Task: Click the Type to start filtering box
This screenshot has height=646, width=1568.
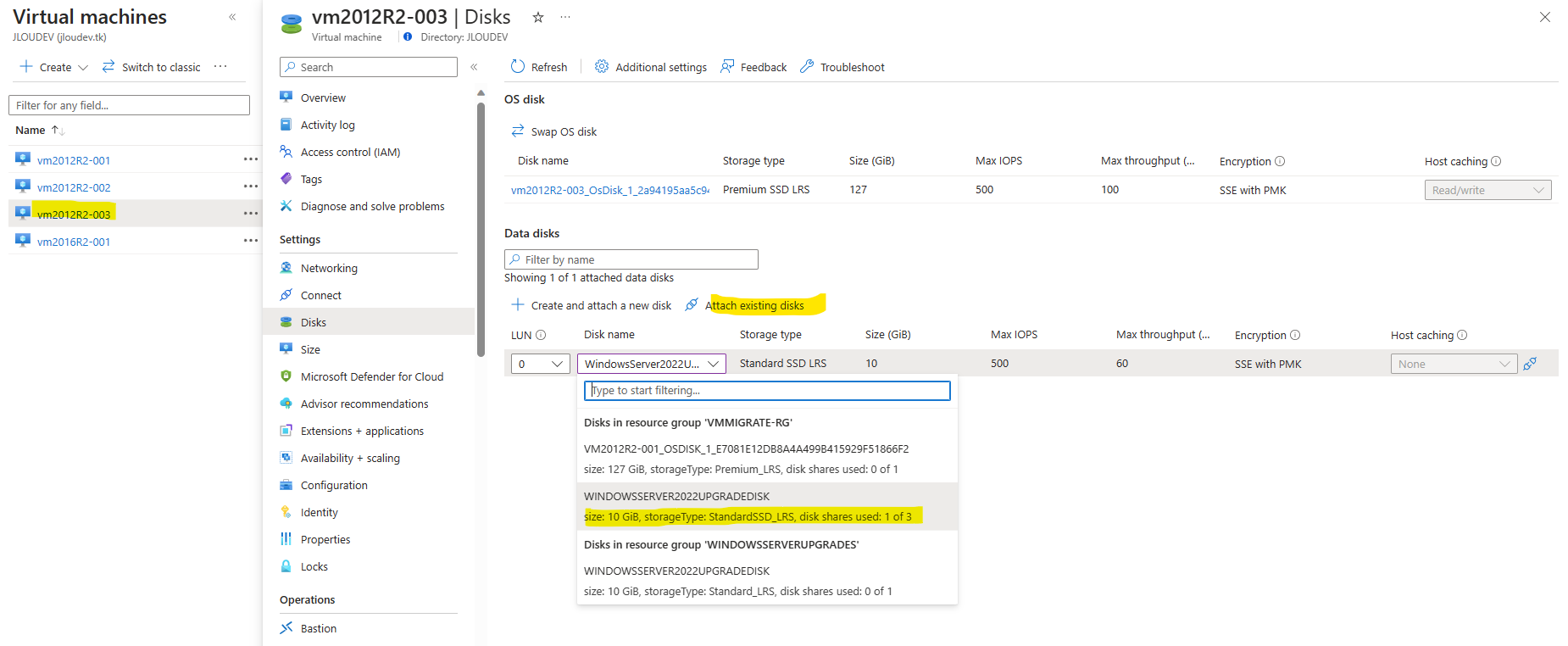Action: (x=767, y=390)
